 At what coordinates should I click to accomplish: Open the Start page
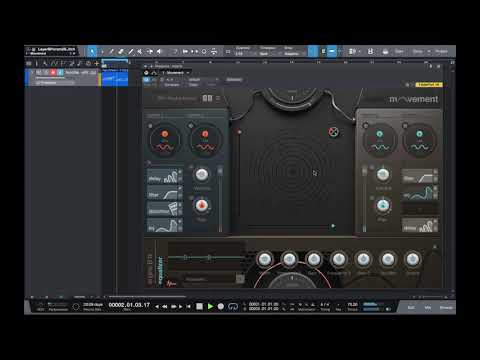click(x=399, y=51)
